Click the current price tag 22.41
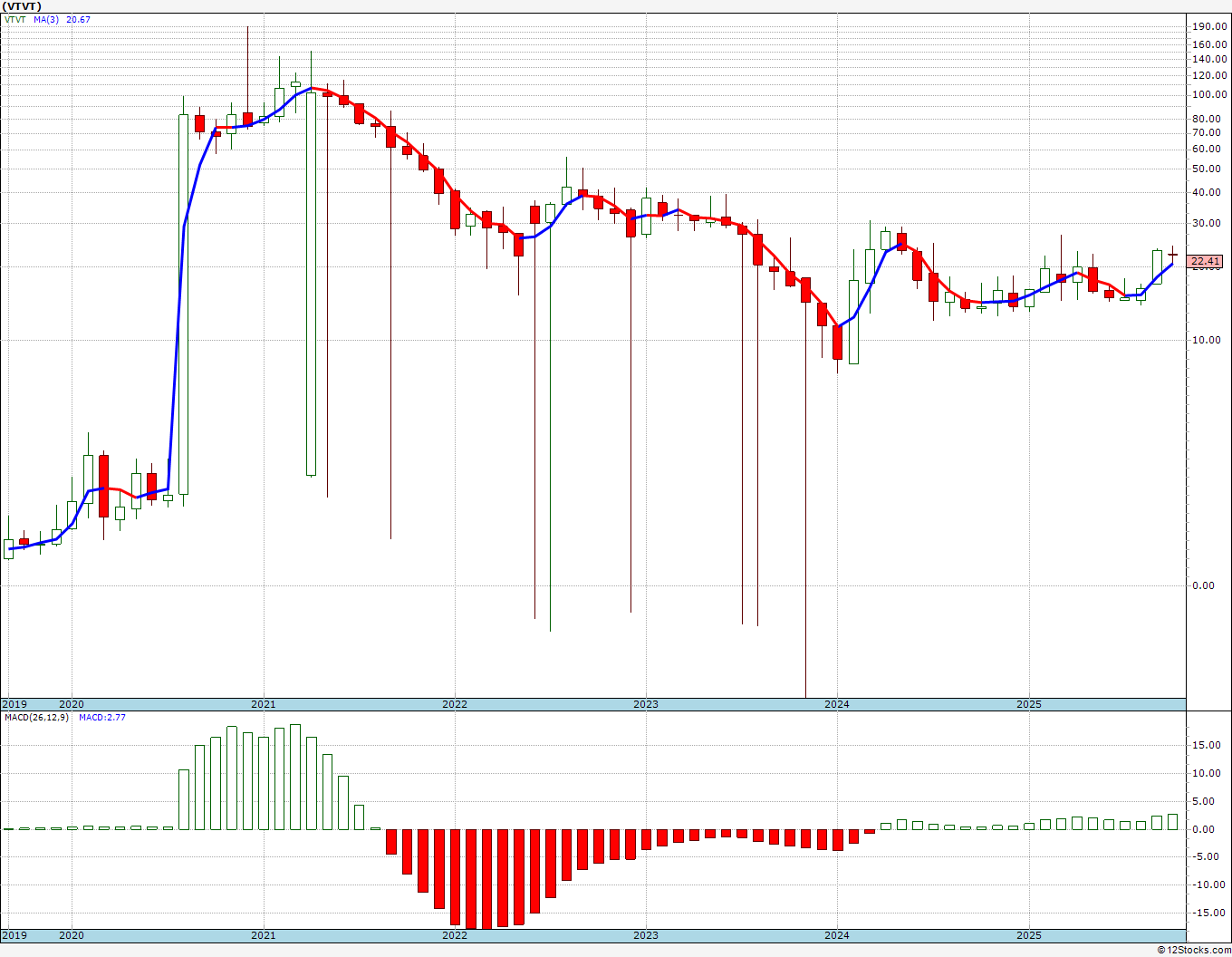1232x957 pixels. point(1206,262)
